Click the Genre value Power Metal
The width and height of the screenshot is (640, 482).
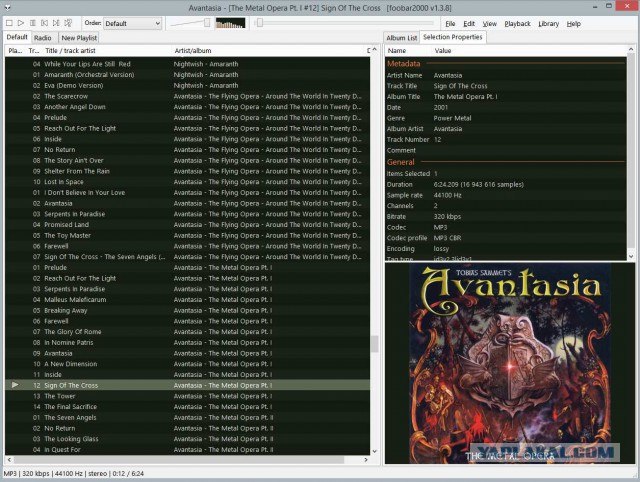click(x=452, y=118)
